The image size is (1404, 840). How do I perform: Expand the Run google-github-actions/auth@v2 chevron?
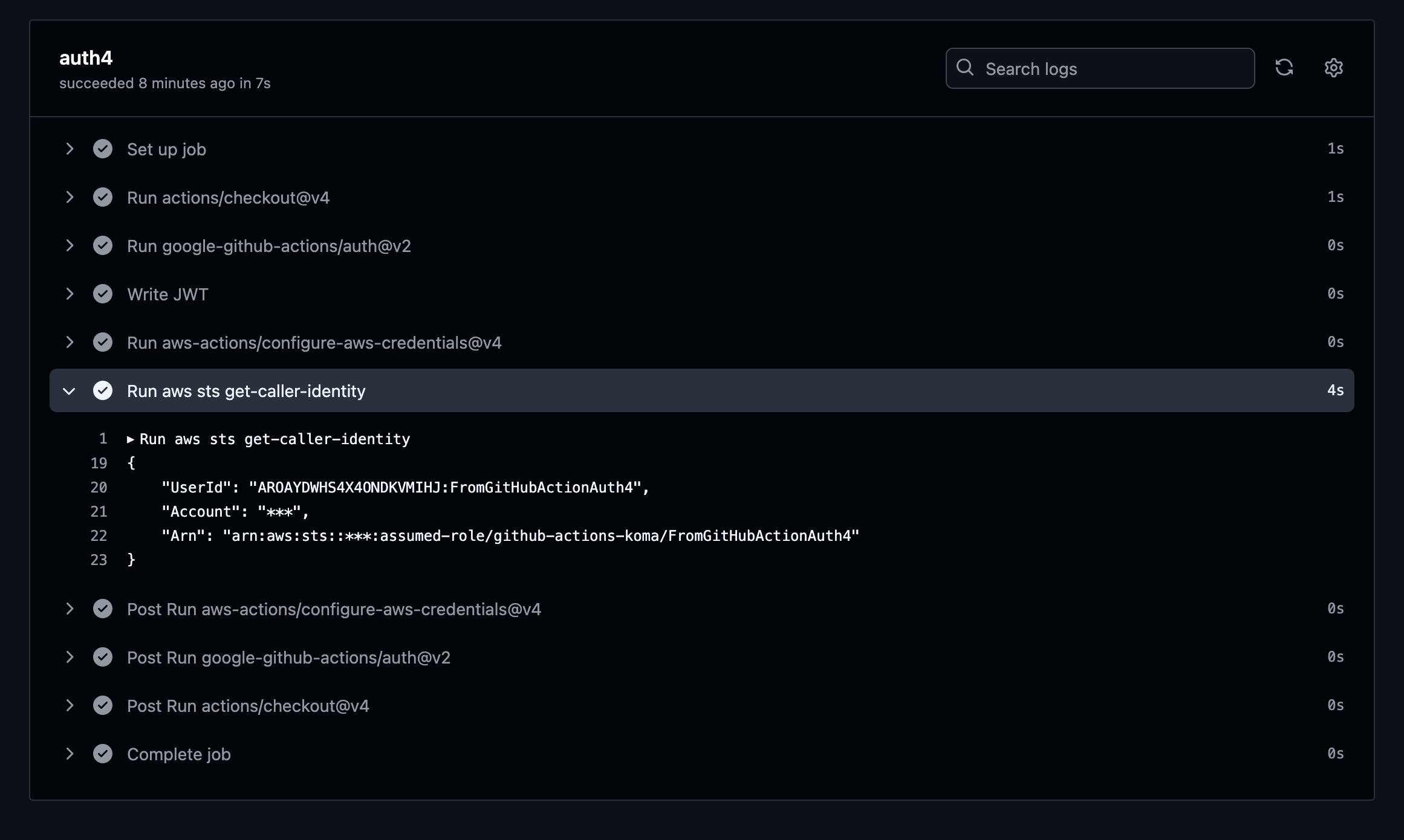coord(70,245)
